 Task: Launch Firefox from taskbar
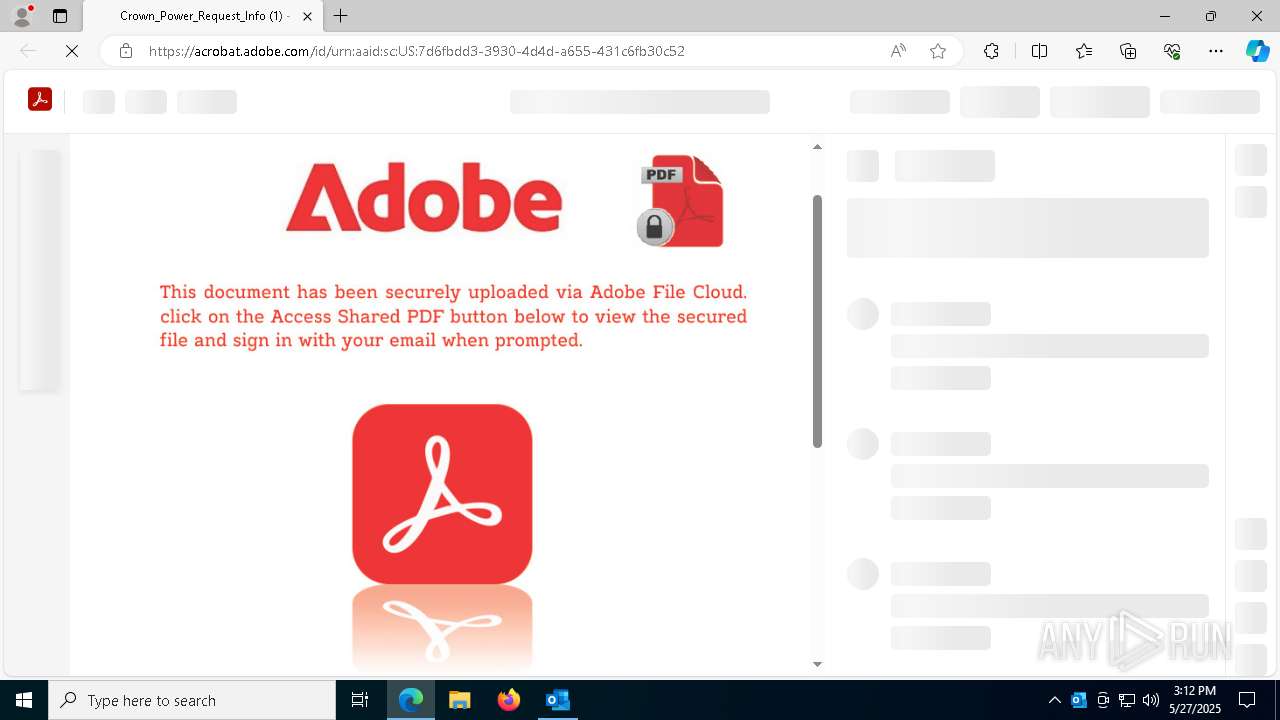(508, 700)
